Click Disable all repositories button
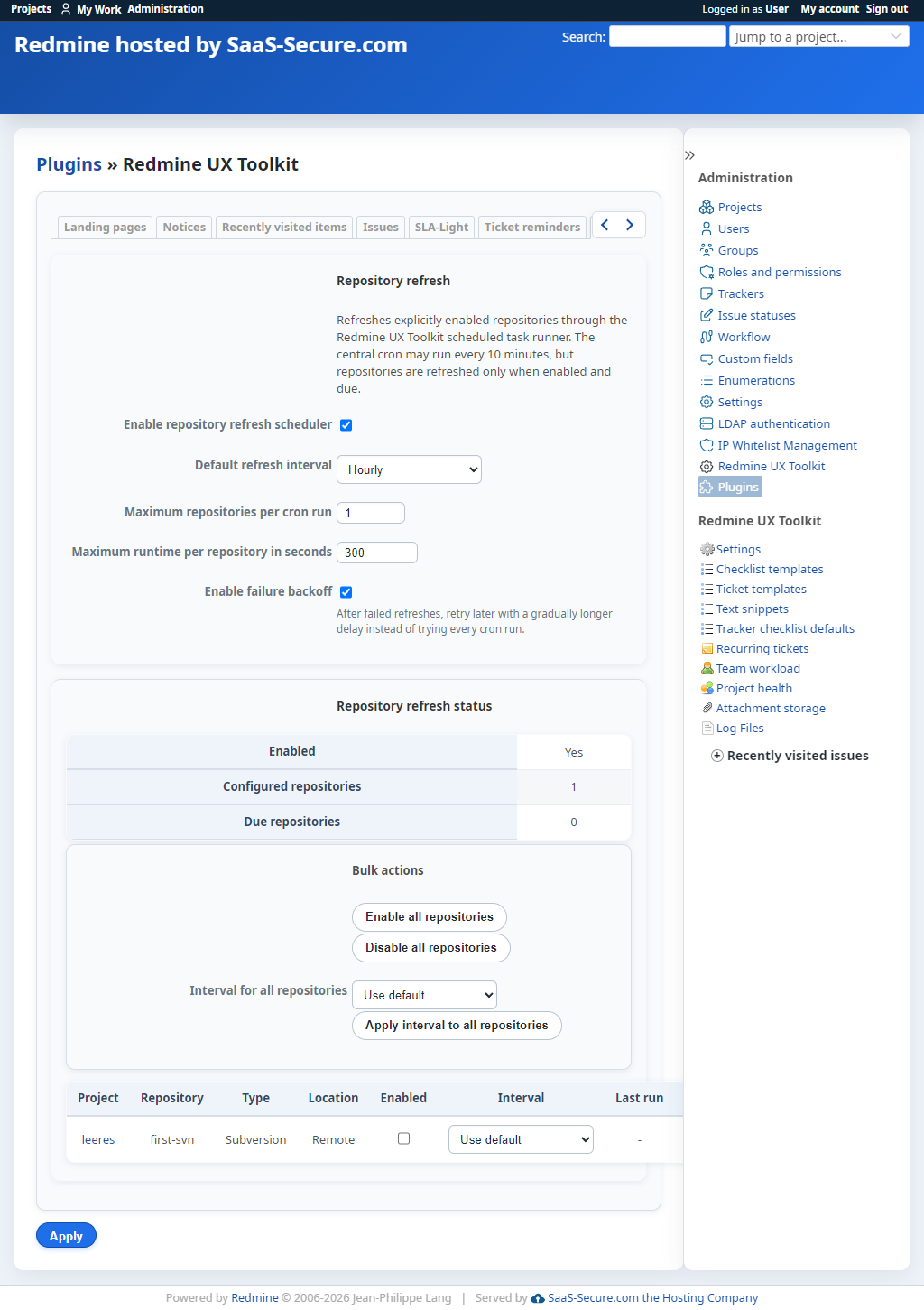Screen dimensions: 924x1310 pyautogui.click(x=431, y=948)
